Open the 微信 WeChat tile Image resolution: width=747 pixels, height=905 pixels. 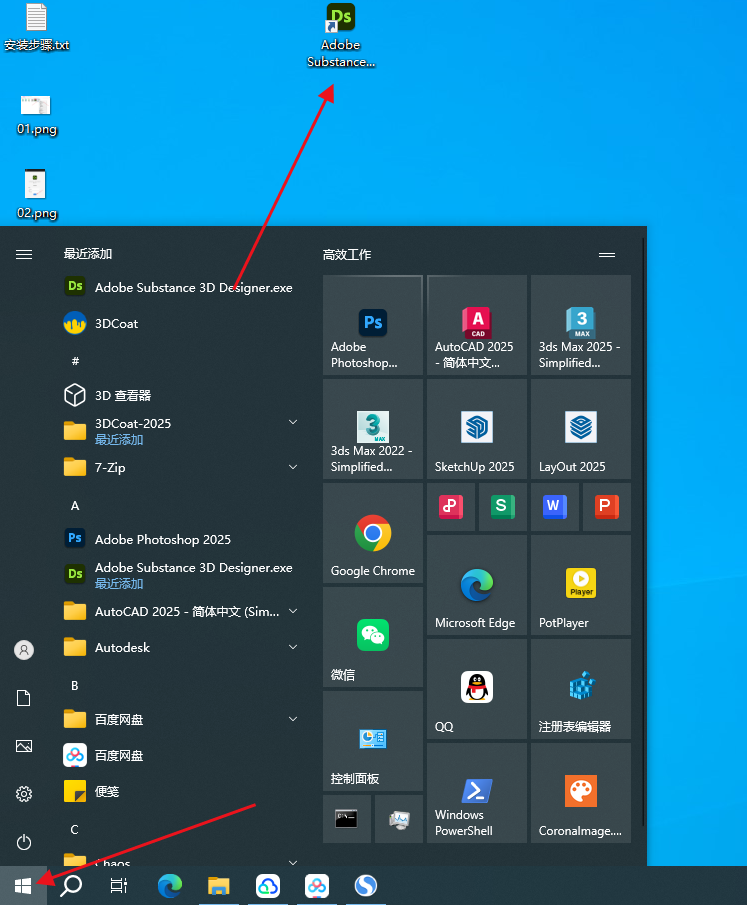tap(373, 637)
